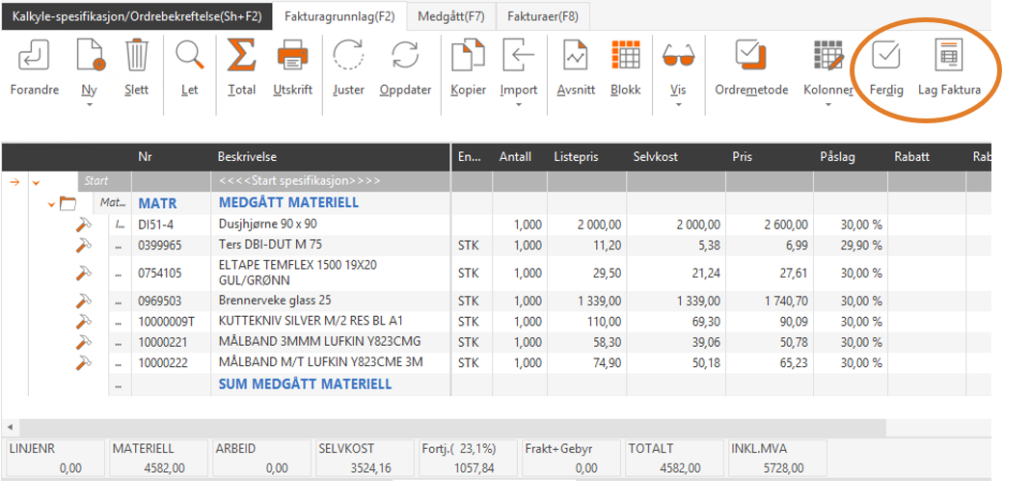Viewport: 1030px width, 501px height.
Task: Open the dropdown arrow under Ny
Action: pyautogui.click(x=89, y=105)
